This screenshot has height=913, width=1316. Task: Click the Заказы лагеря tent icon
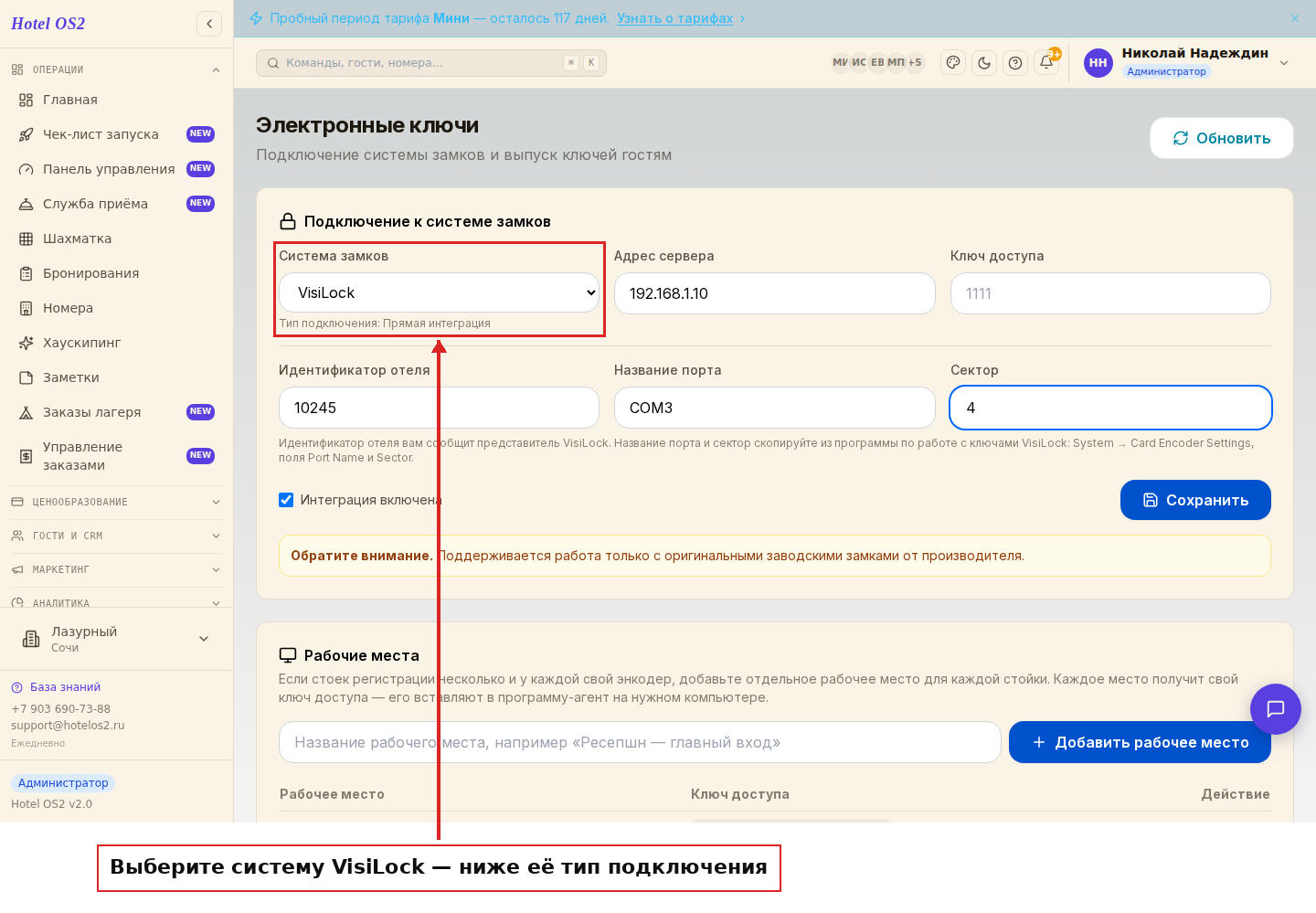point(27,412)
